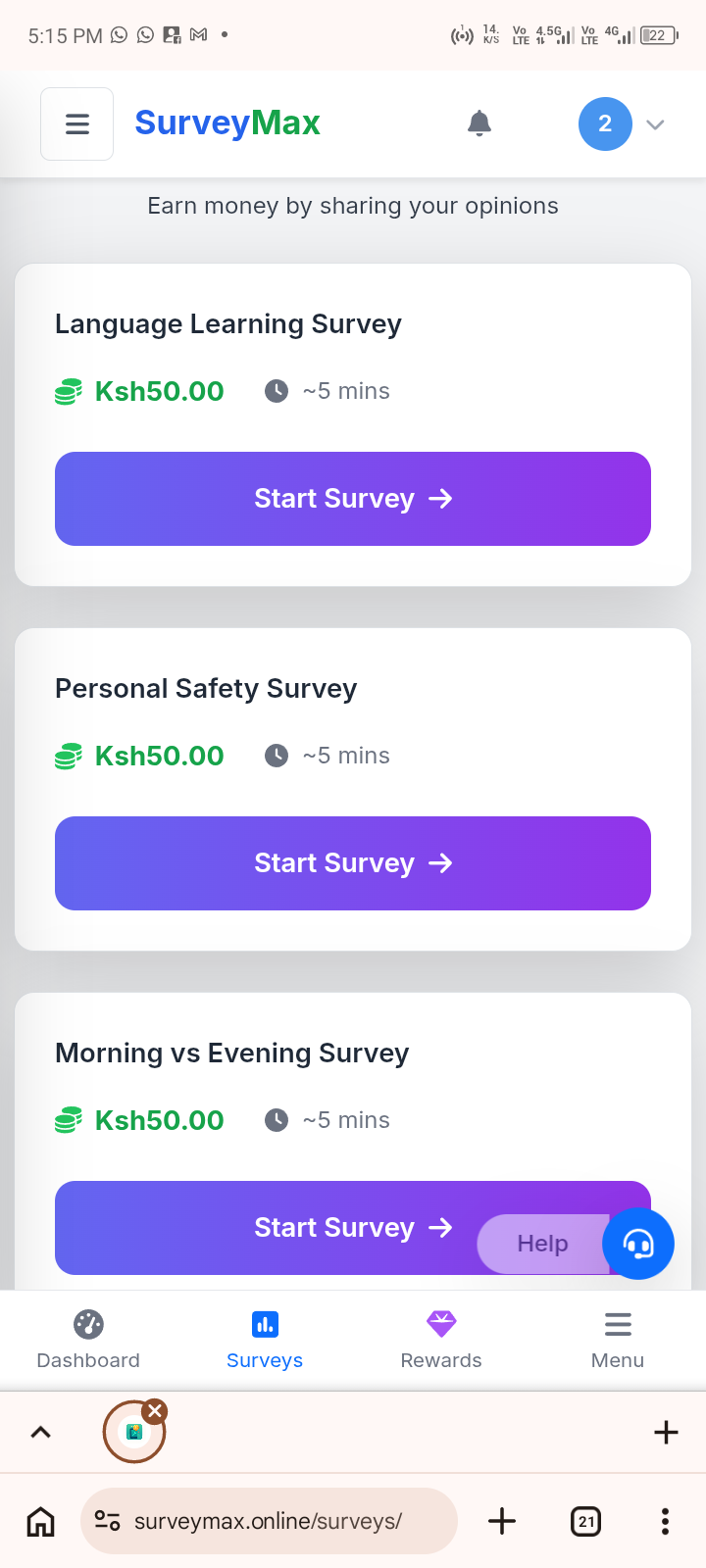The image size is (706, 1568).
Task: Open the blue user avatar badge
Action: click(605, 123)
